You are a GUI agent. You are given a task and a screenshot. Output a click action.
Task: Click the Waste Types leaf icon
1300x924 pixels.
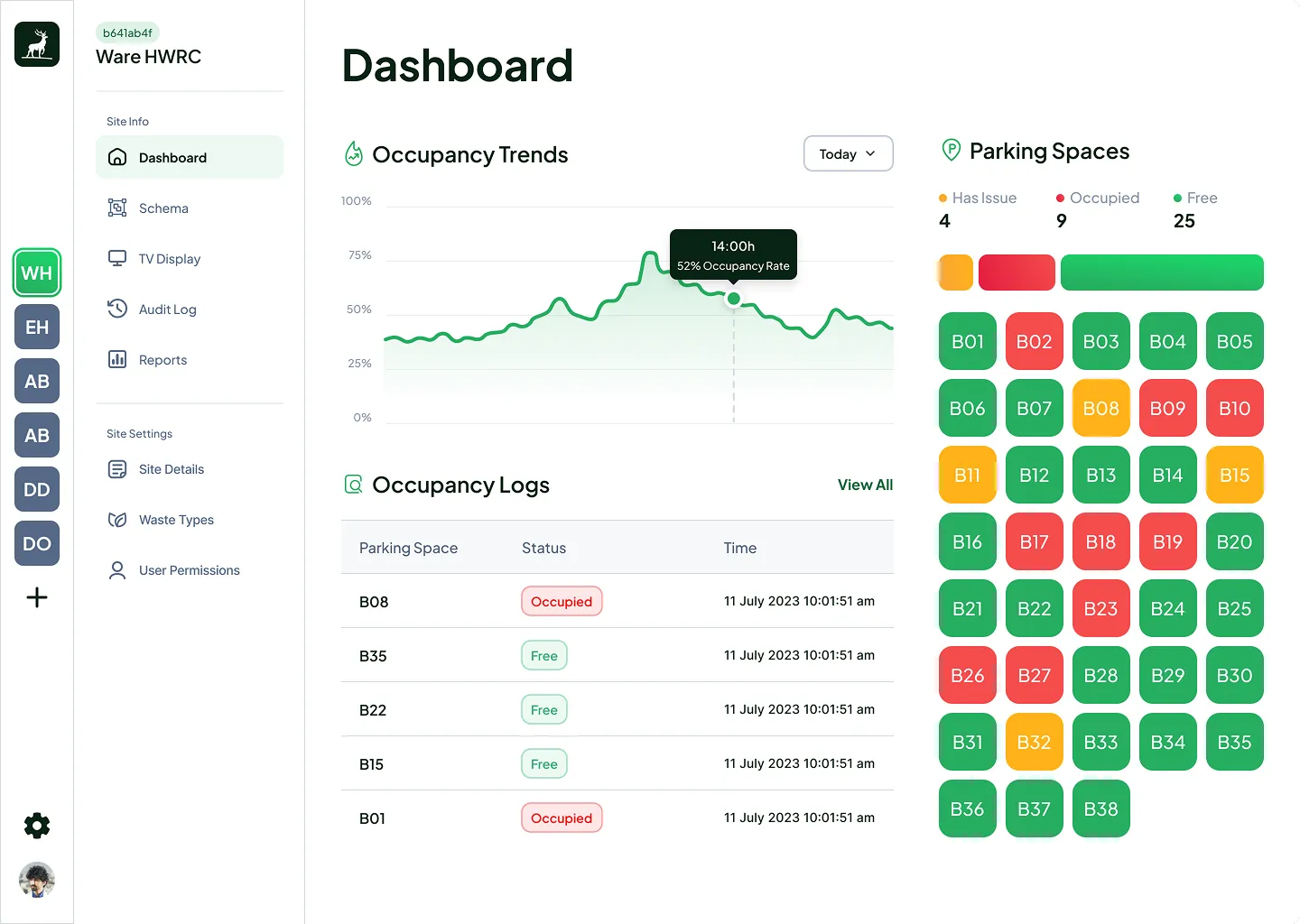117,520
